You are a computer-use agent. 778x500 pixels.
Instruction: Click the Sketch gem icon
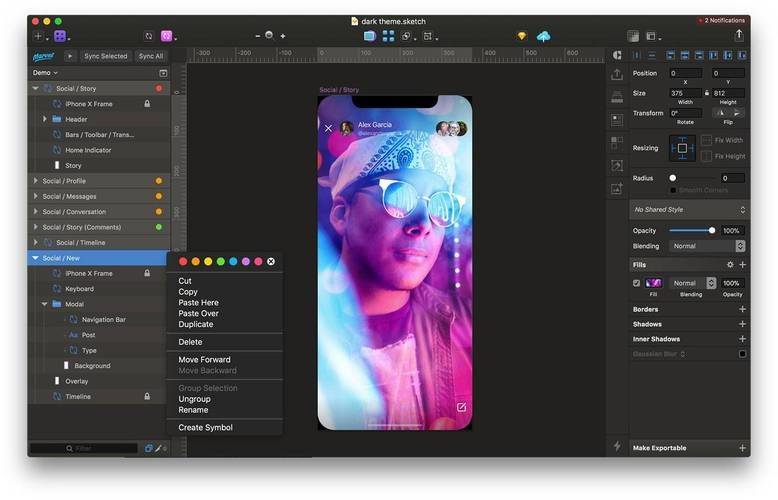pyautogui.click(x=521, y=36)
